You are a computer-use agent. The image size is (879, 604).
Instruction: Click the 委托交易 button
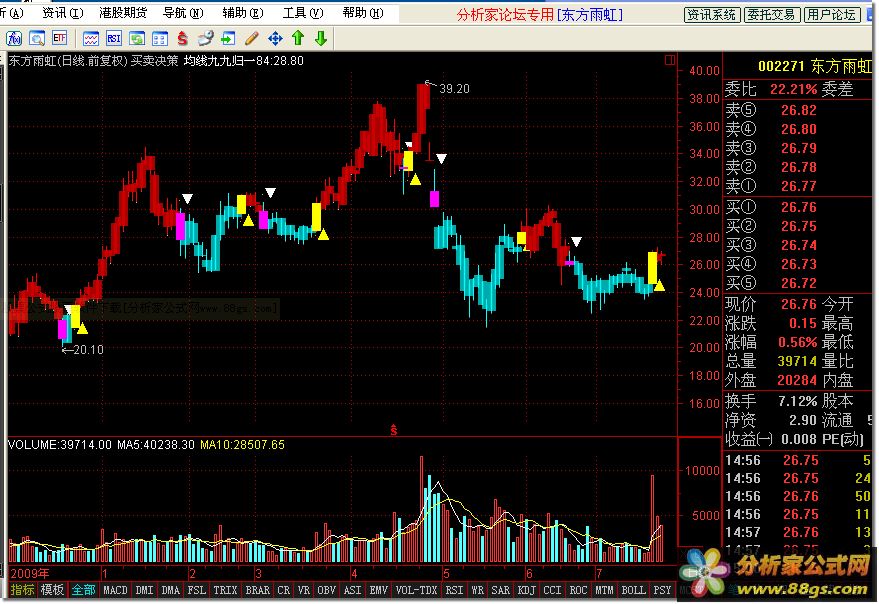click(771, 15)
